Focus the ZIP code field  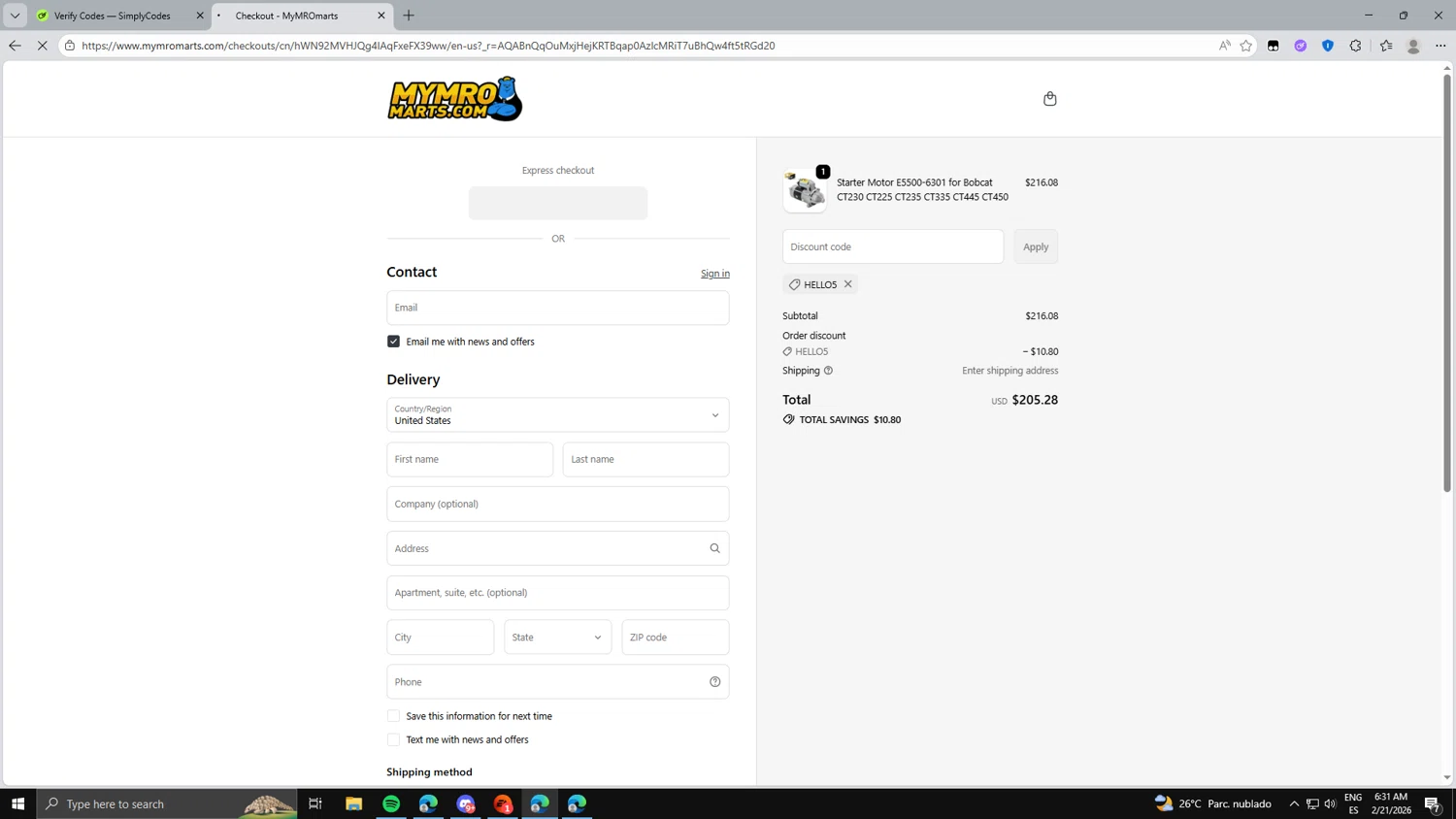[x=676, y=638]
